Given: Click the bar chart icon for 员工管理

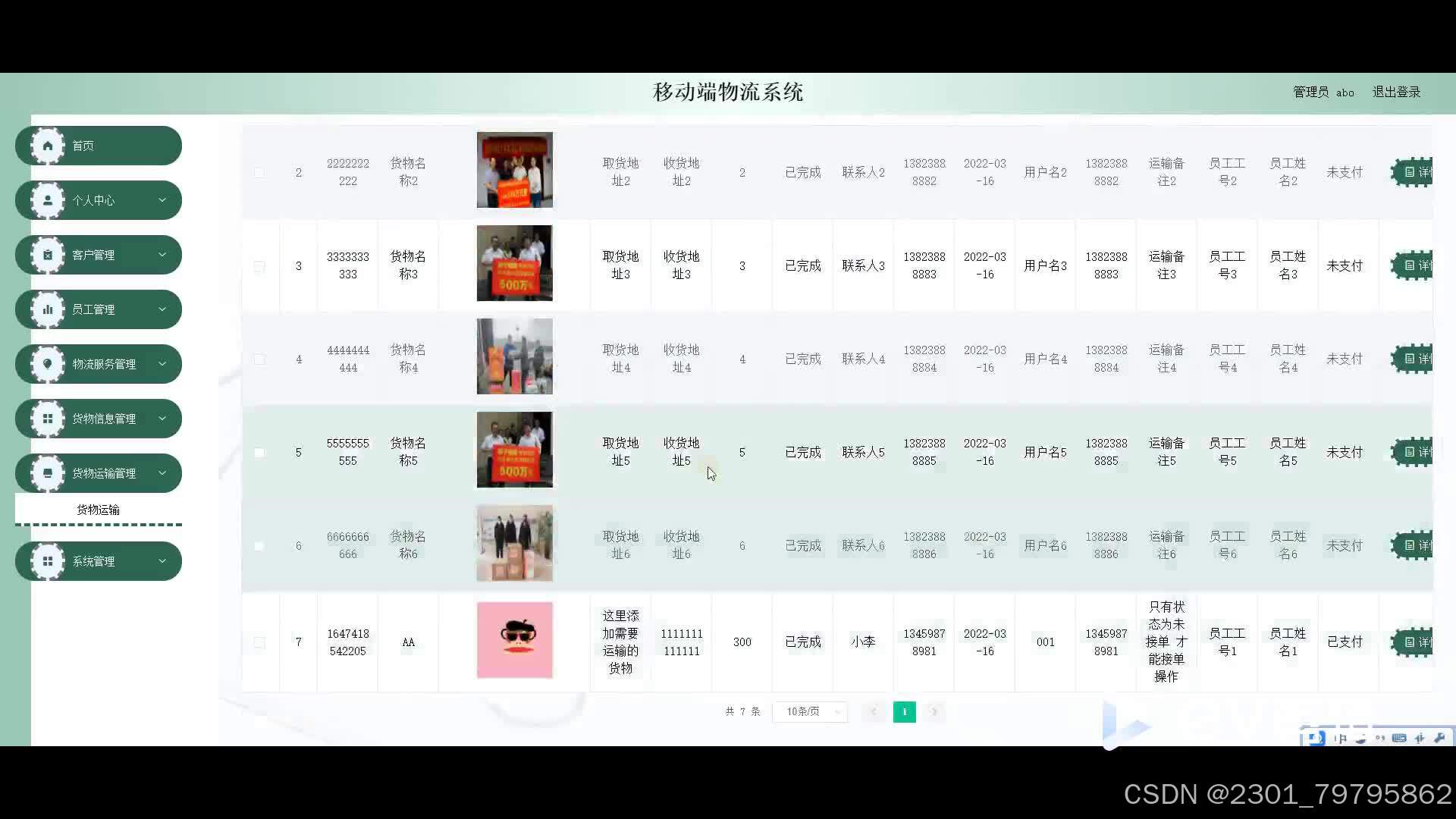Looking at the screenshot, I should click(x=48, y=309).
